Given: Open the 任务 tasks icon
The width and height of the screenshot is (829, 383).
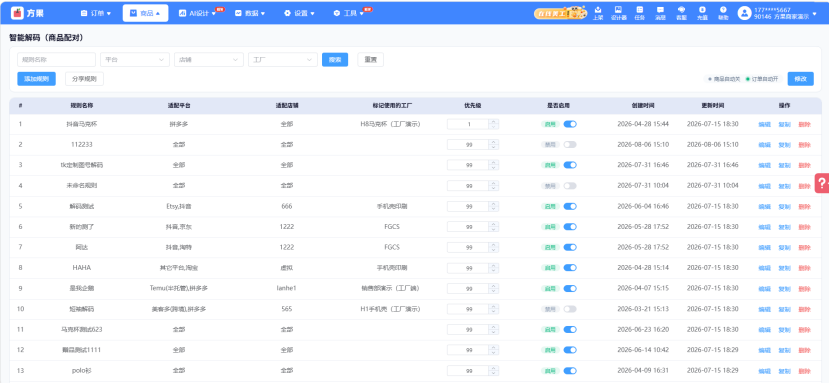Looking at the screenshot, I should tap(640, 13).
